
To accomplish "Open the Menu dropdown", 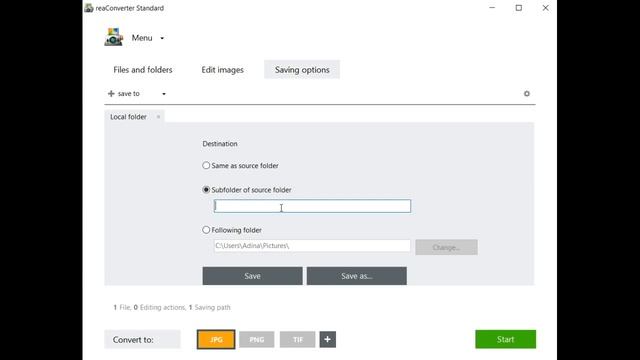I will click(x=147, y=38).
